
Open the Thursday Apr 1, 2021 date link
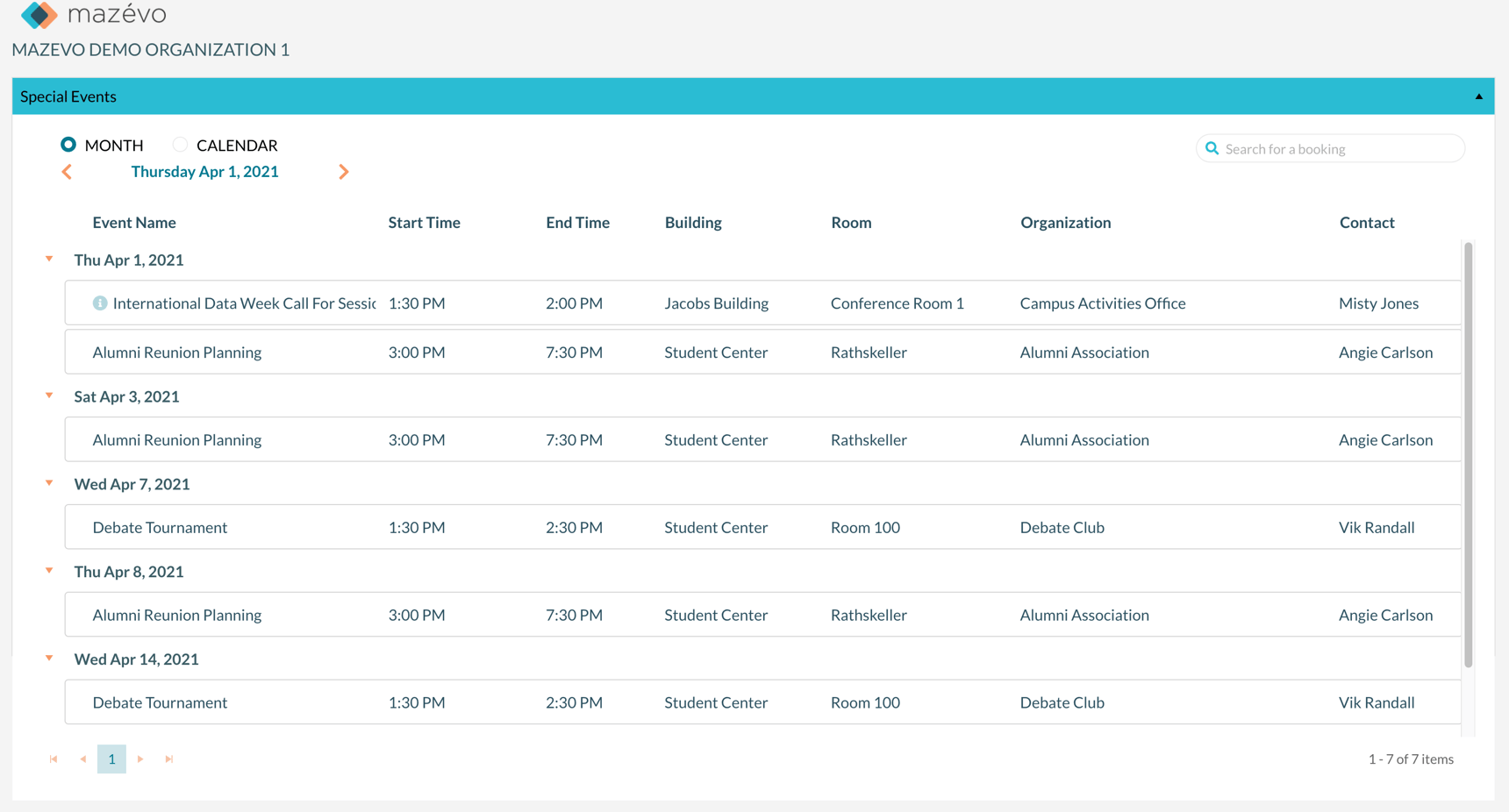tap(204, 171)
